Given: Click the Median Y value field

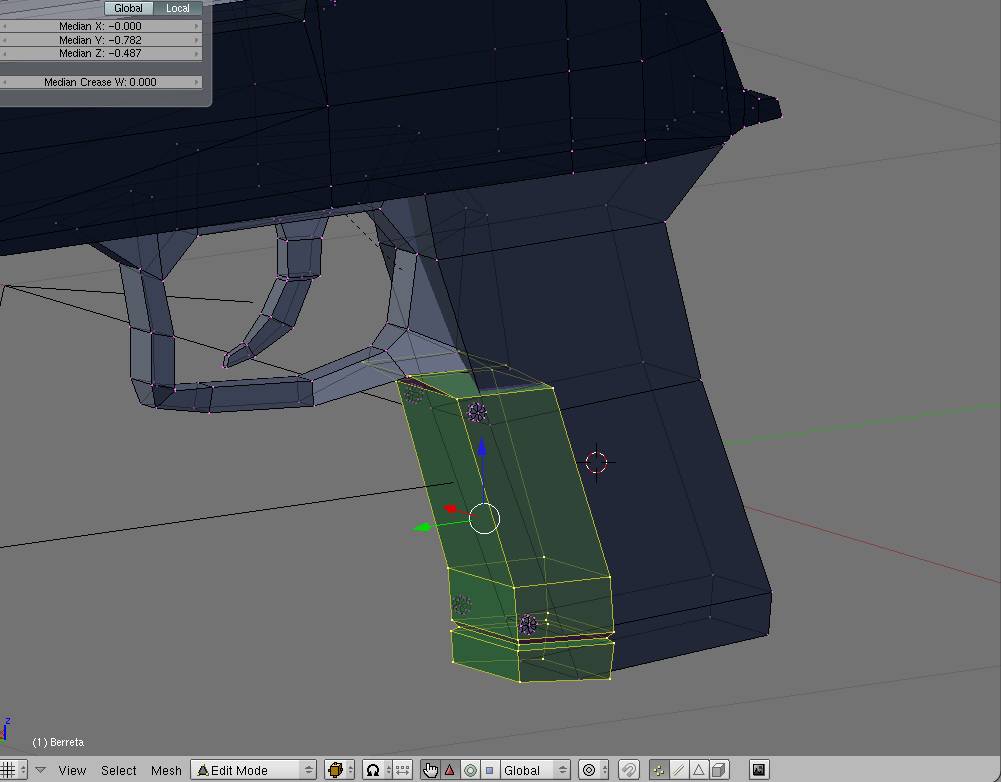Looking at the screenshot, I should tap(103, 40).
